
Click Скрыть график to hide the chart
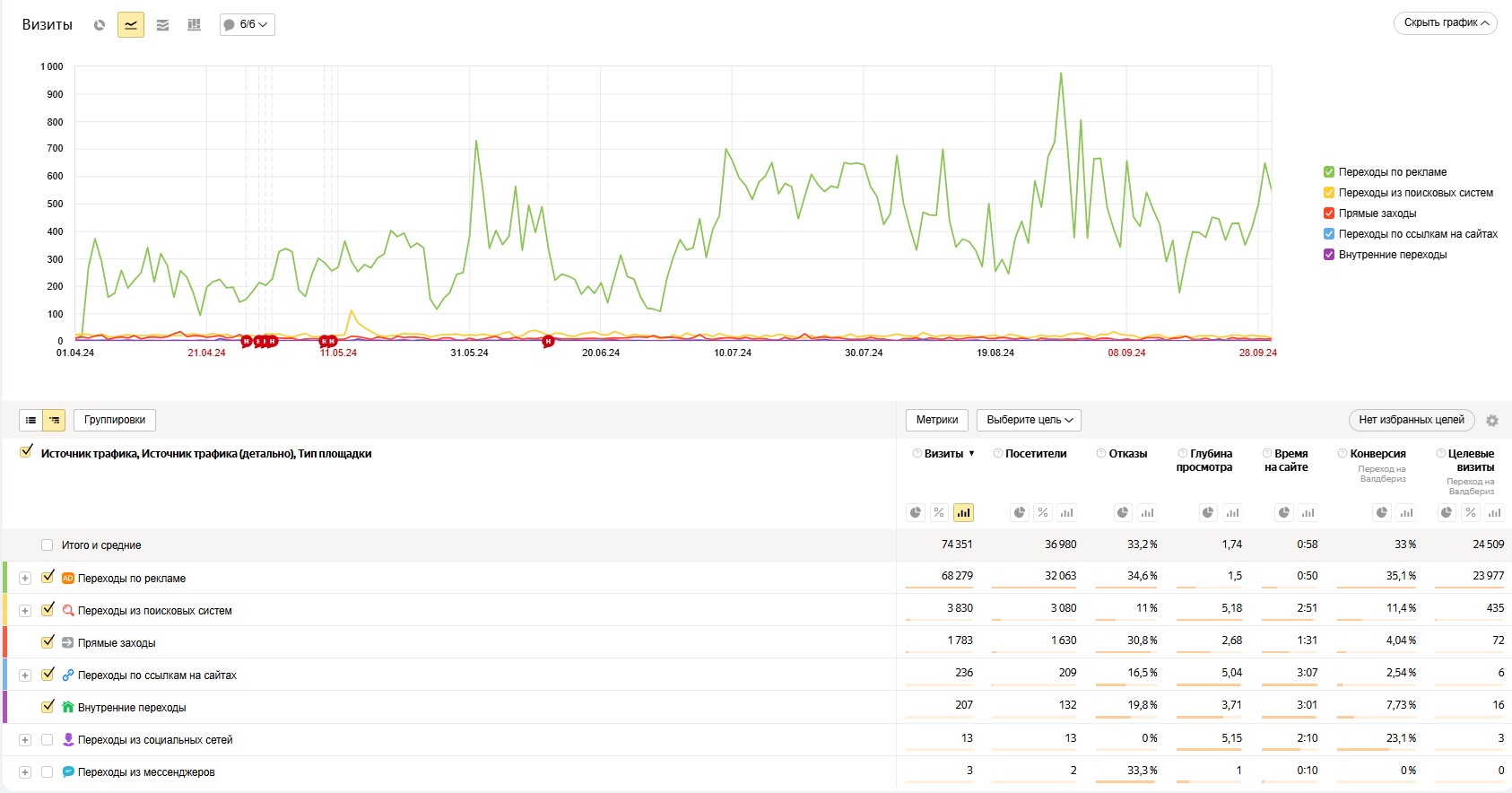1445,23
